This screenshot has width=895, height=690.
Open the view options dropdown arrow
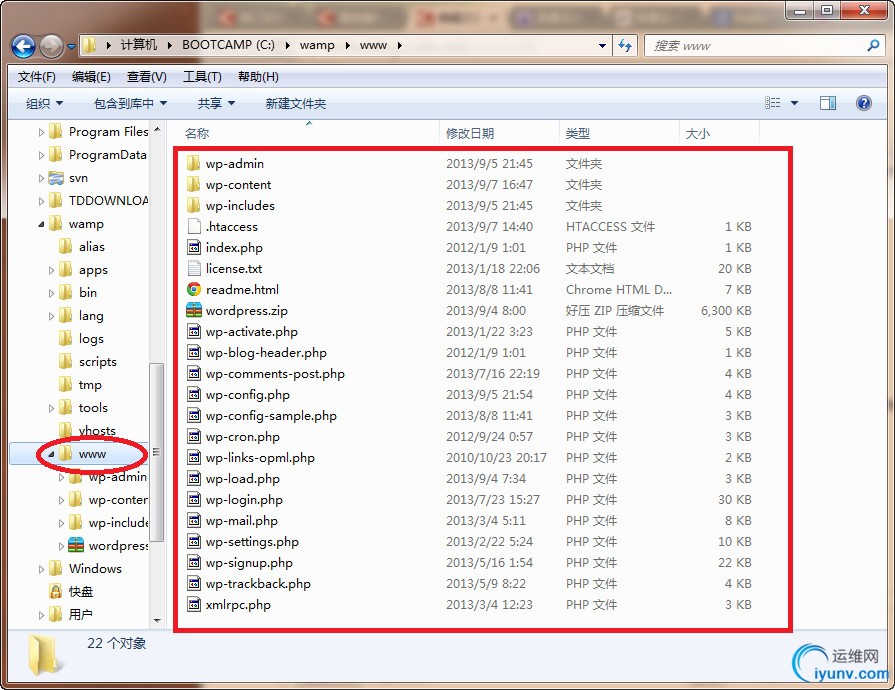tap(794, 103)
